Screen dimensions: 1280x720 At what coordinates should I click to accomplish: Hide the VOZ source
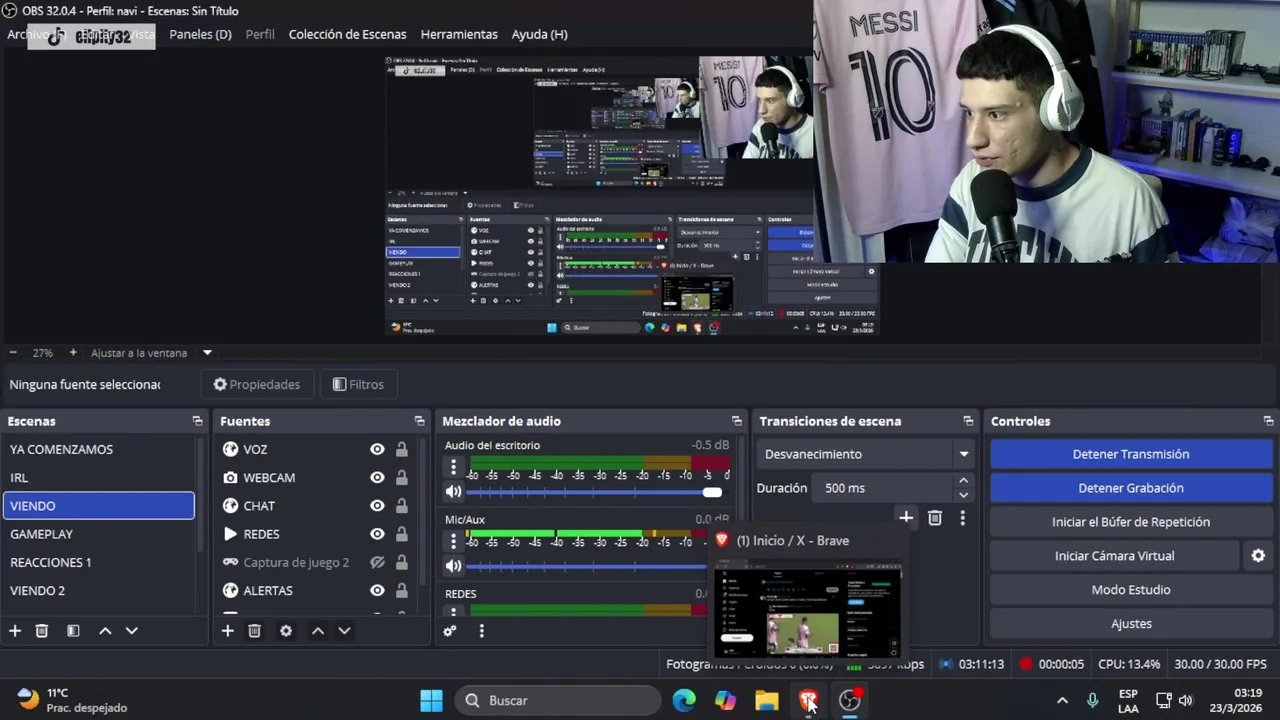point(377,450)
